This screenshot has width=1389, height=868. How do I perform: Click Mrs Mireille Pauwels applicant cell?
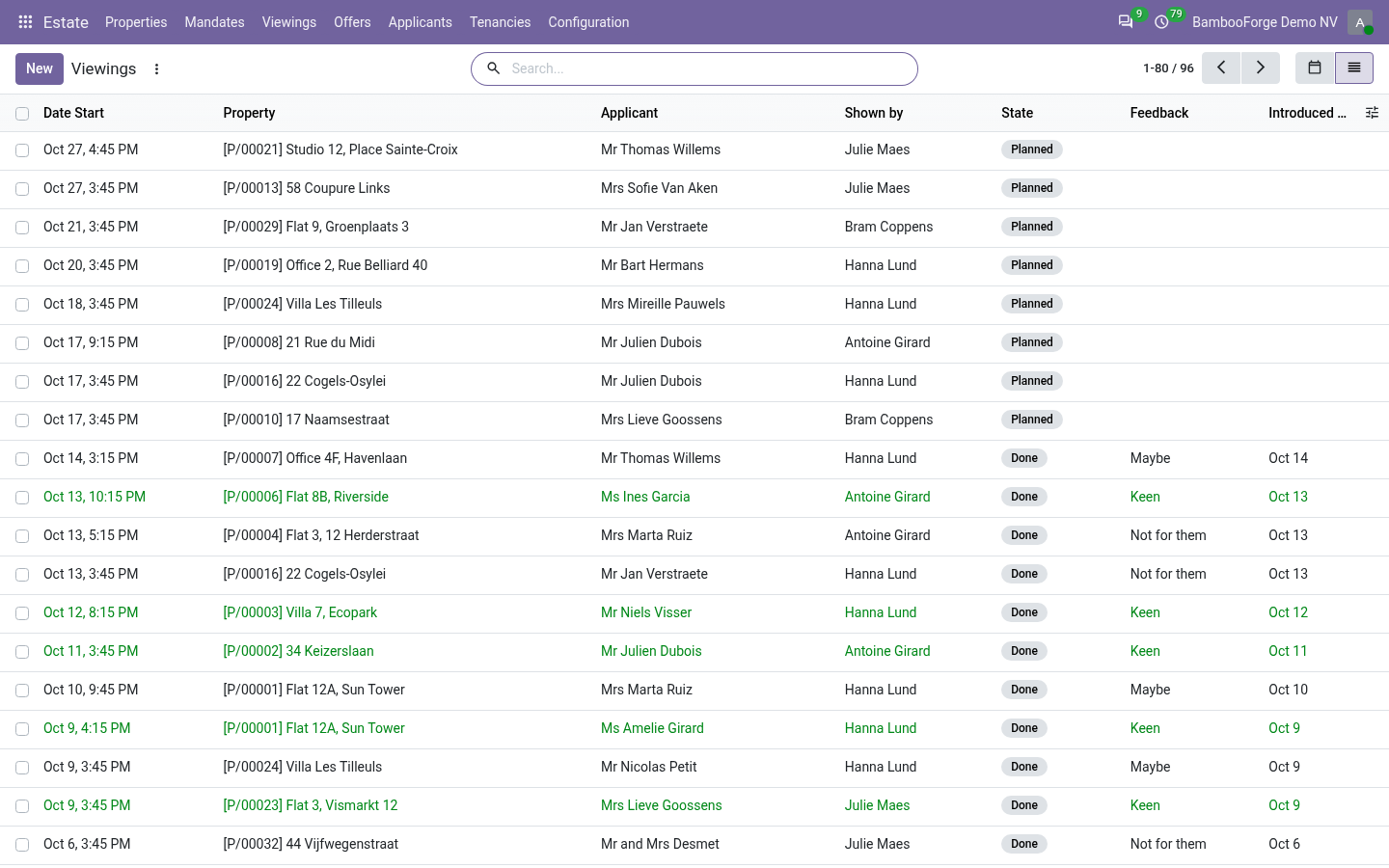(663, 304)
